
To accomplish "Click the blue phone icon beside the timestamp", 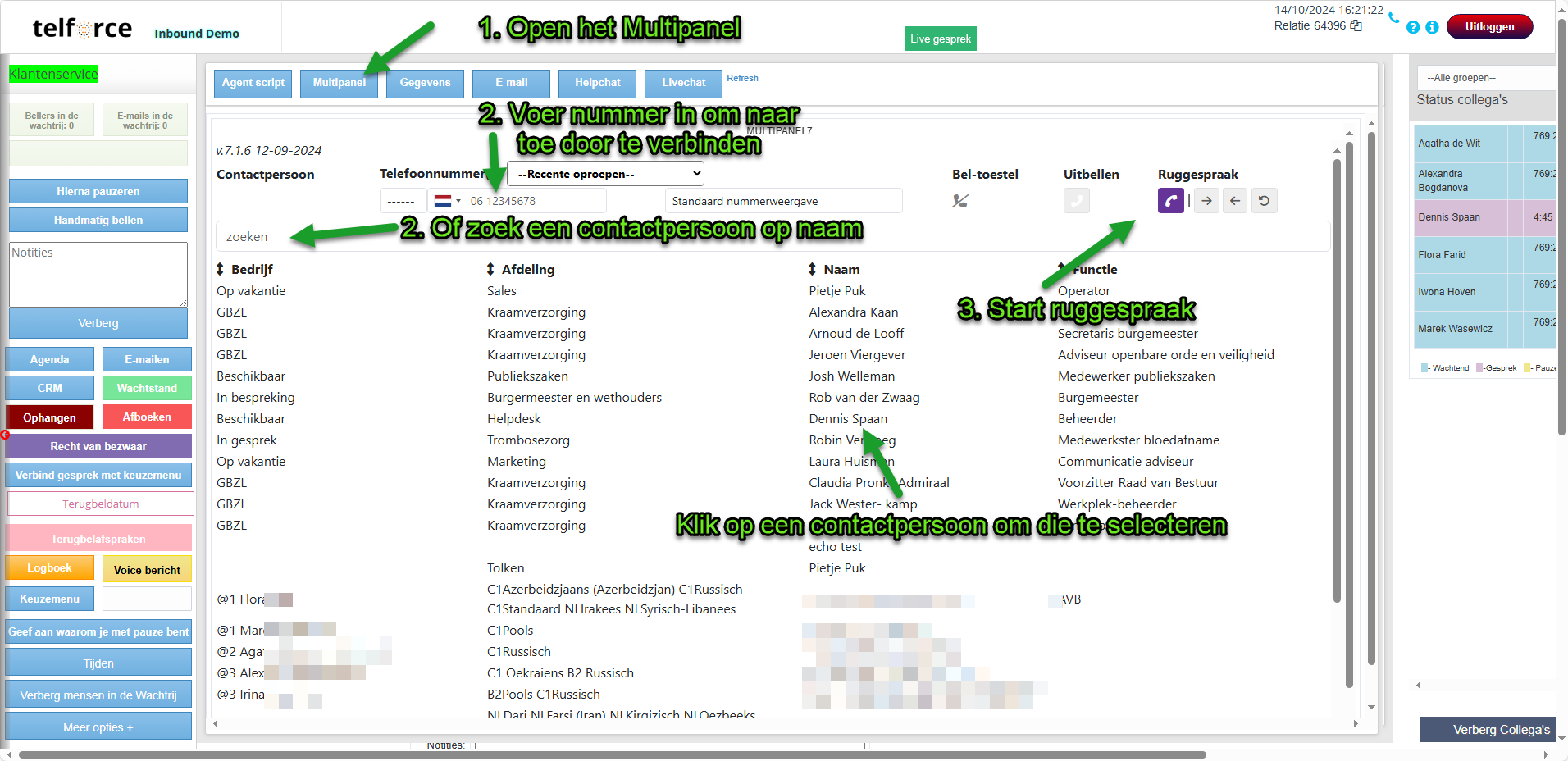I will [x=1394, y=18].
